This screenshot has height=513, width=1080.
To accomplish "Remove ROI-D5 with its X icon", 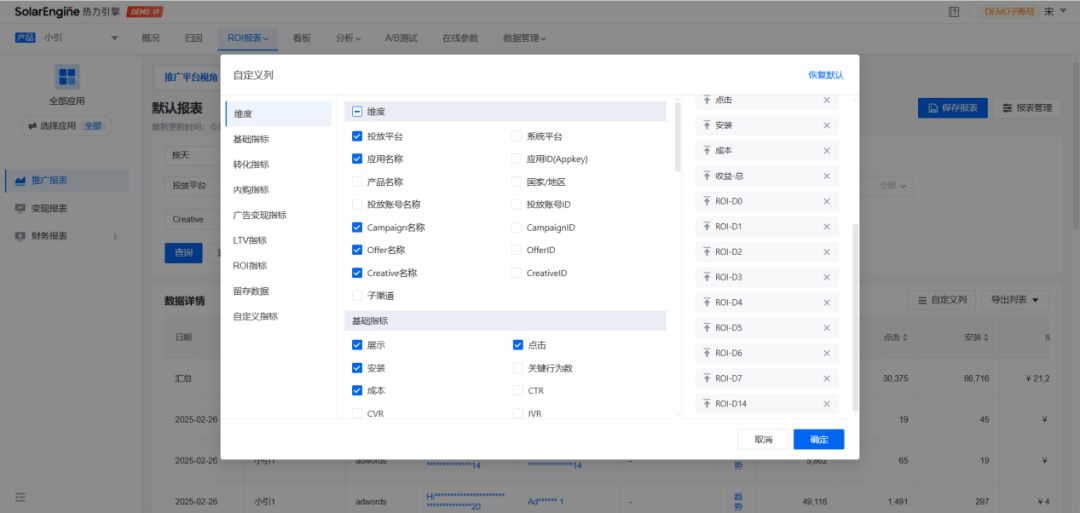I will pos(827,328).
